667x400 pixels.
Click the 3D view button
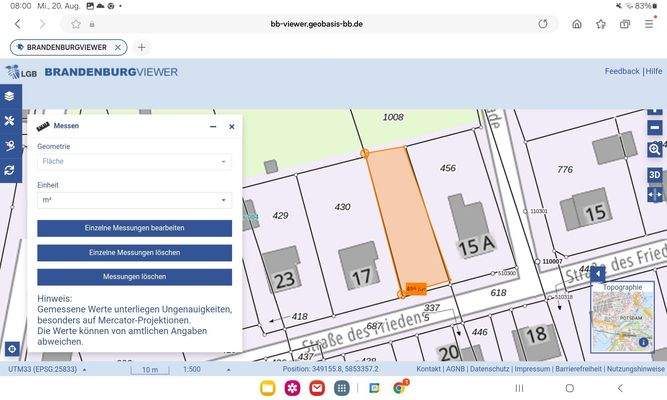(655, 174)
